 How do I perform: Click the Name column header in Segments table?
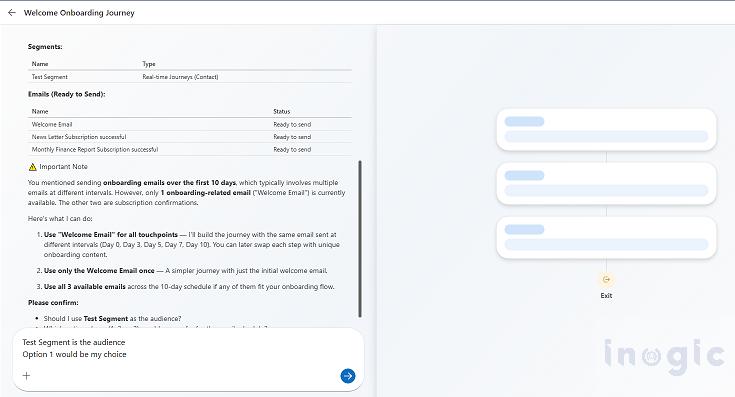[40, 64]
